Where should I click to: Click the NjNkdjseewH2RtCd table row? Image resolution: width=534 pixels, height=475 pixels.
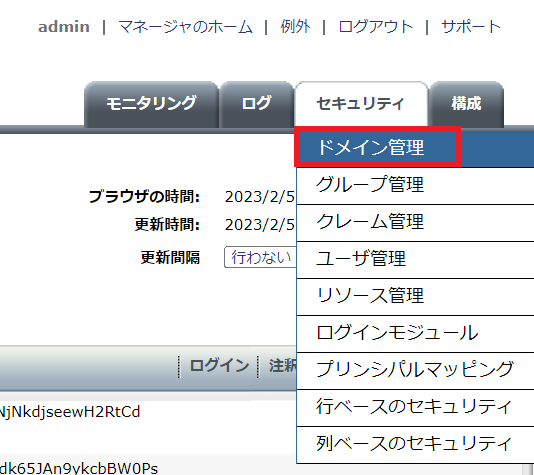pos(148,412)
